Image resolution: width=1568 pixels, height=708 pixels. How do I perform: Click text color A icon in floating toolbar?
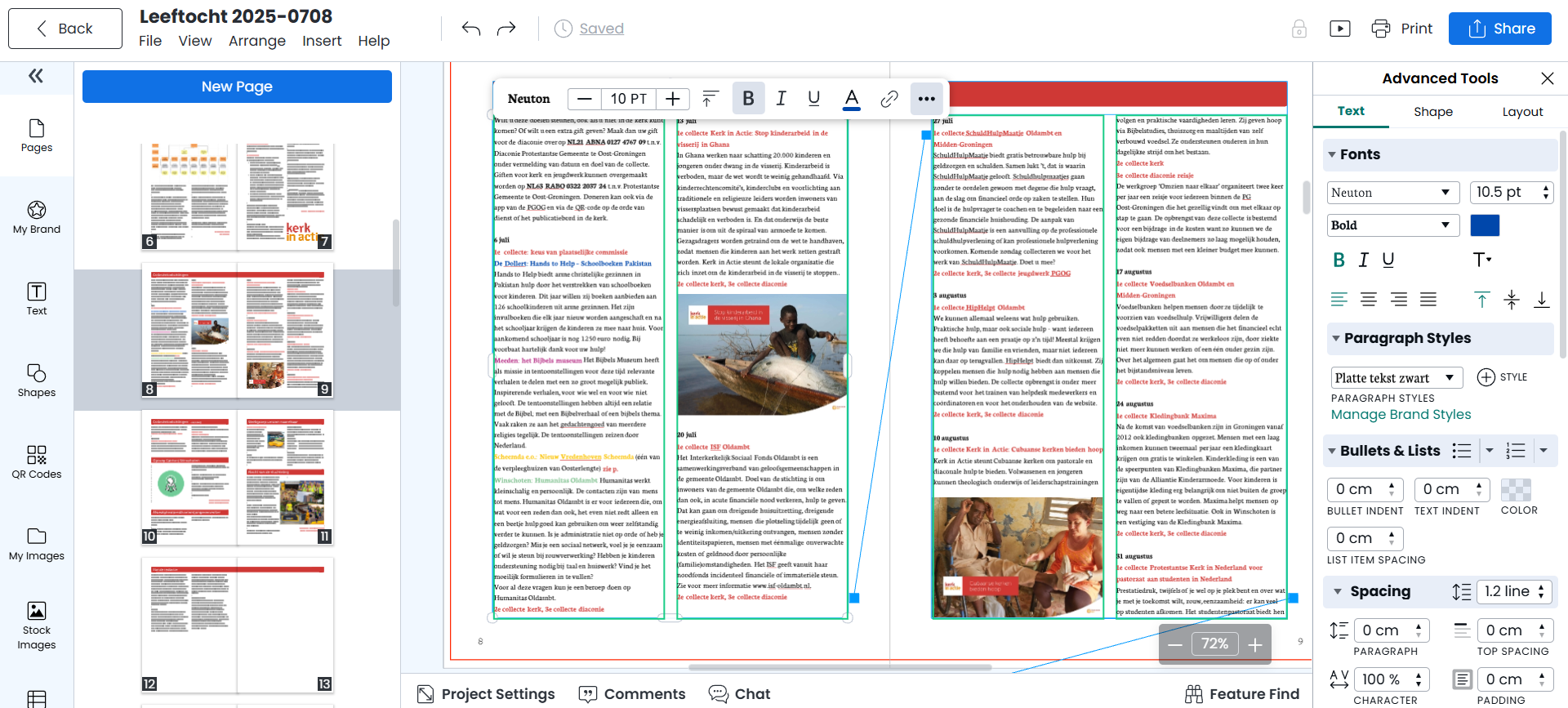pos(852,99)
